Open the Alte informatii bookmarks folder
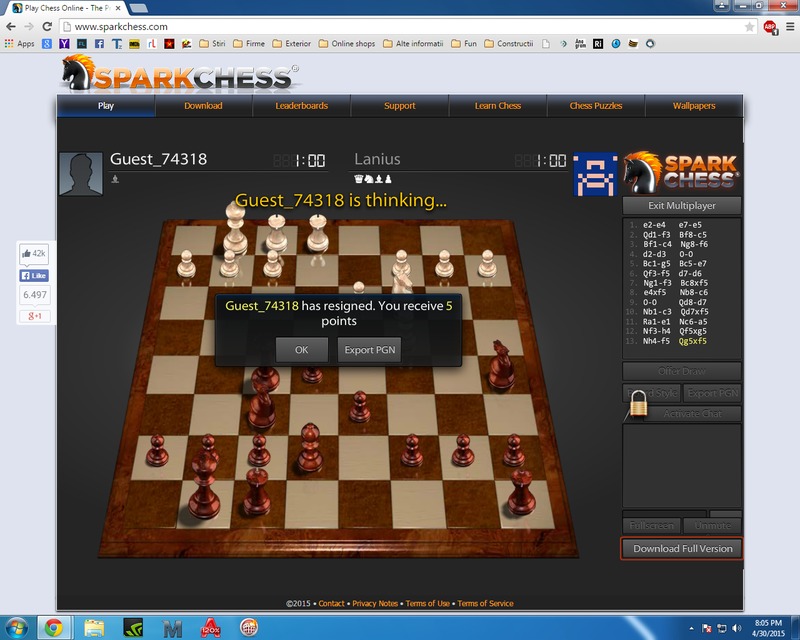Screen dimensions: 800x640 coord(413,44)
